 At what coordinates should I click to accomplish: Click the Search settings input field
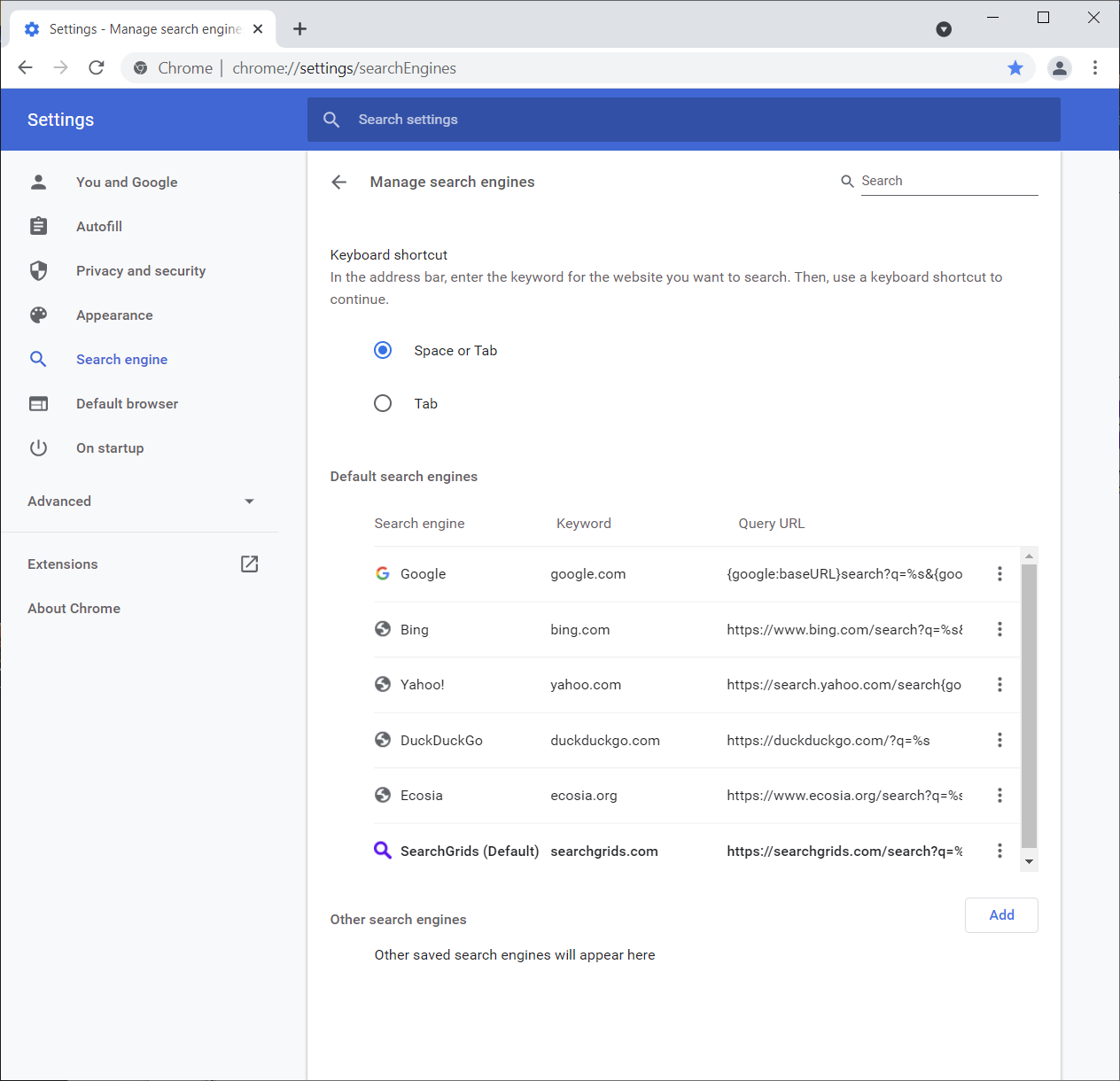tap(683, 120)
